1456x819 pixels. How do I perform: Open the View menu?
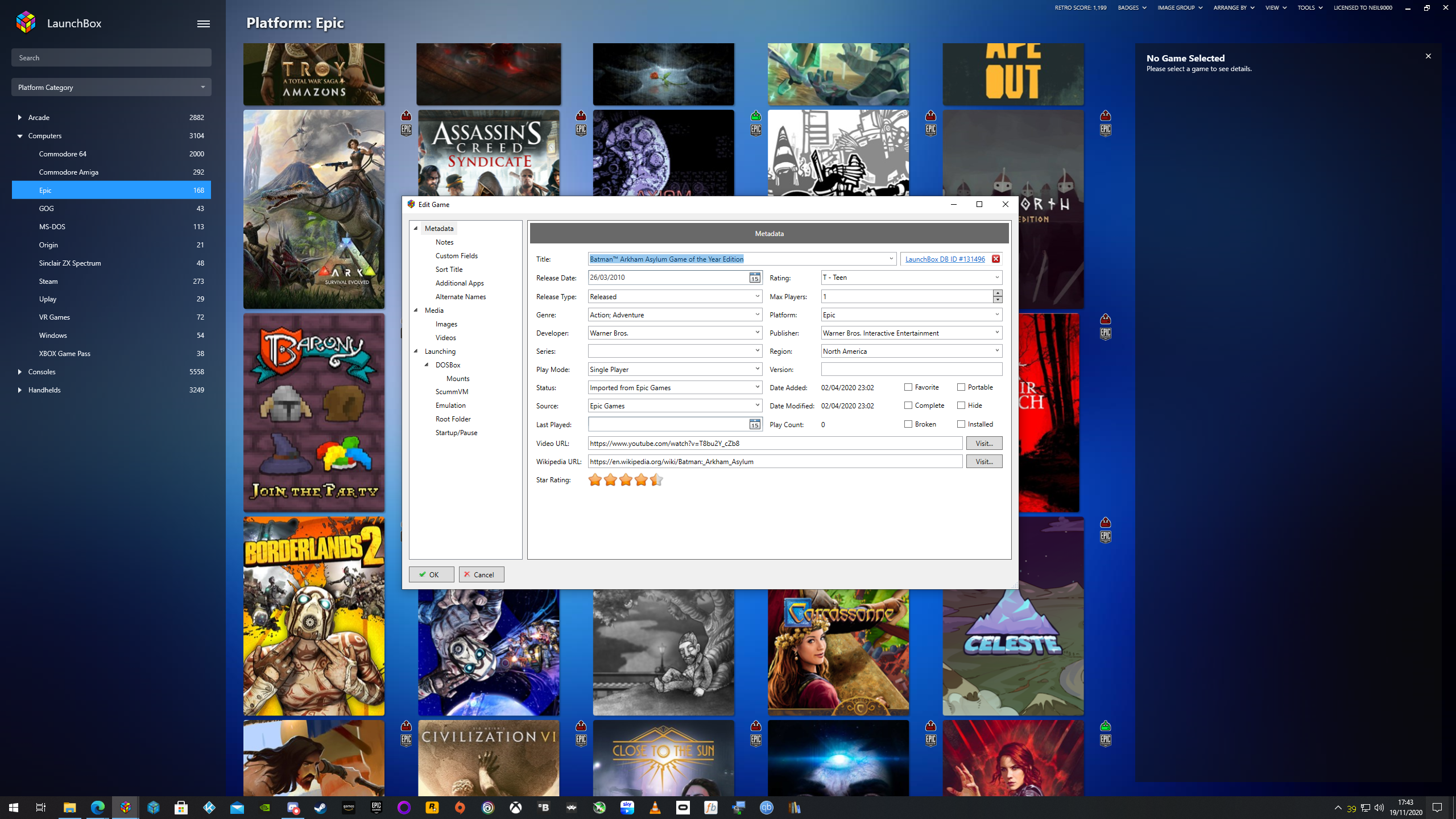(1276, 8)
